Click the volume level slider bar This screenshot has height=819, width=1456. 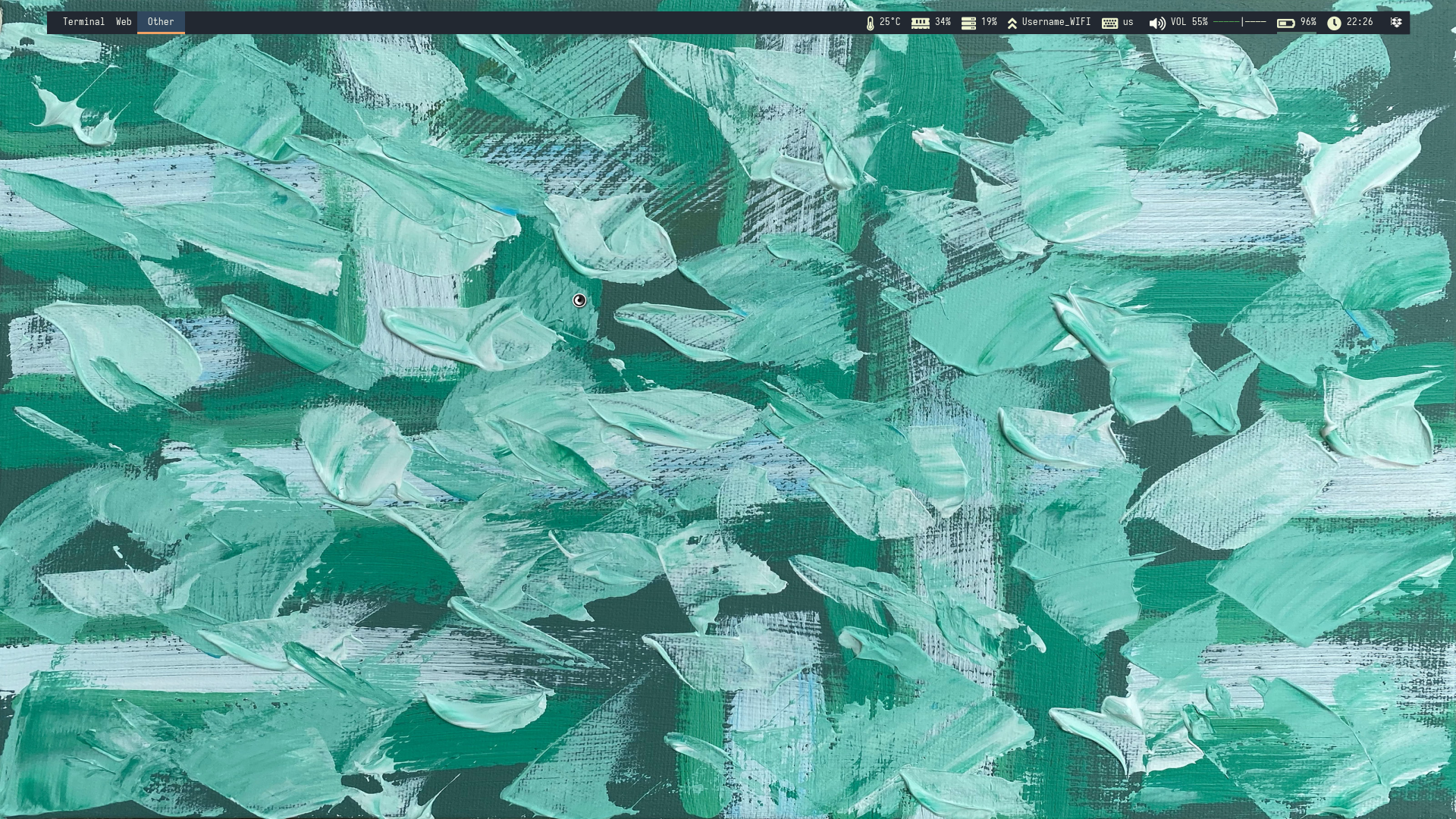coord(1239,22)
